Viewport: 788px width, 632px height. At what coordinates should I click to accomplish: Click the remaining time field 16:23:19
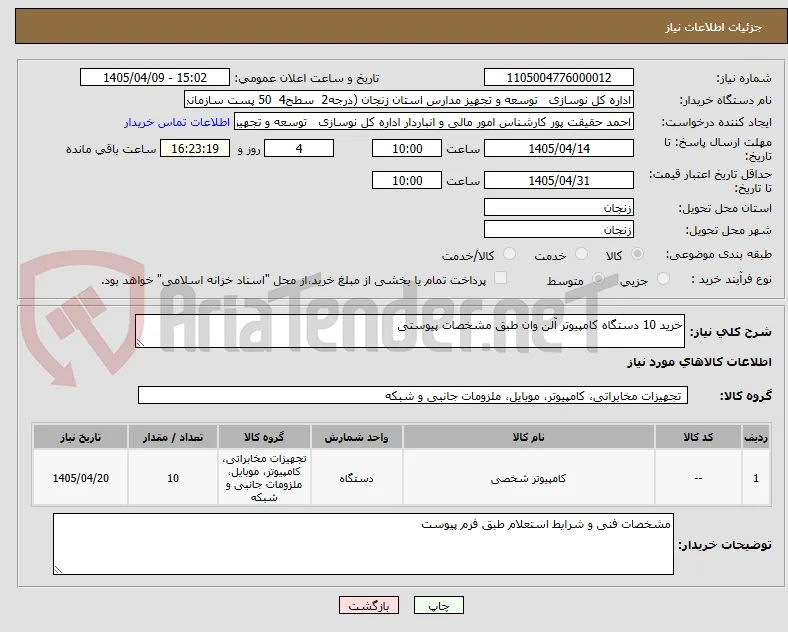[195, 148]
